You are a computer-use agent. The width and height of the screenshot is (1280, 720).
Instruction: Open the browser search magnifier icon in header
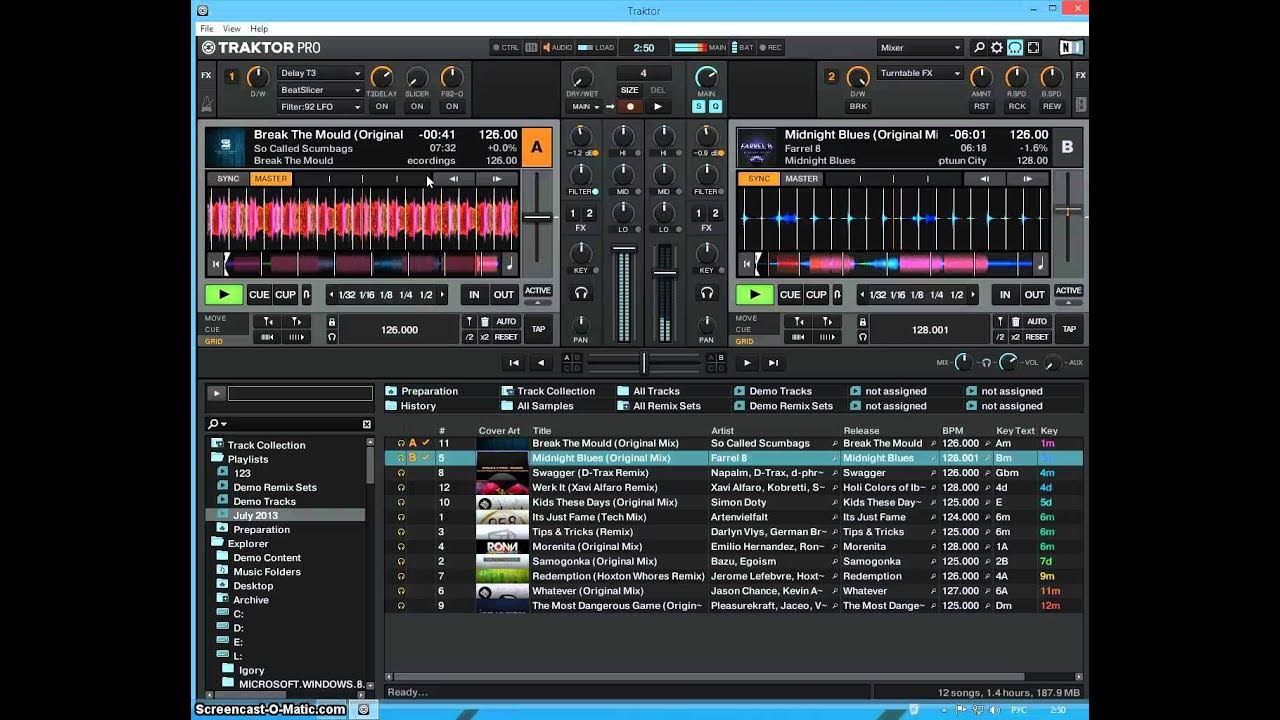point(979,47)
